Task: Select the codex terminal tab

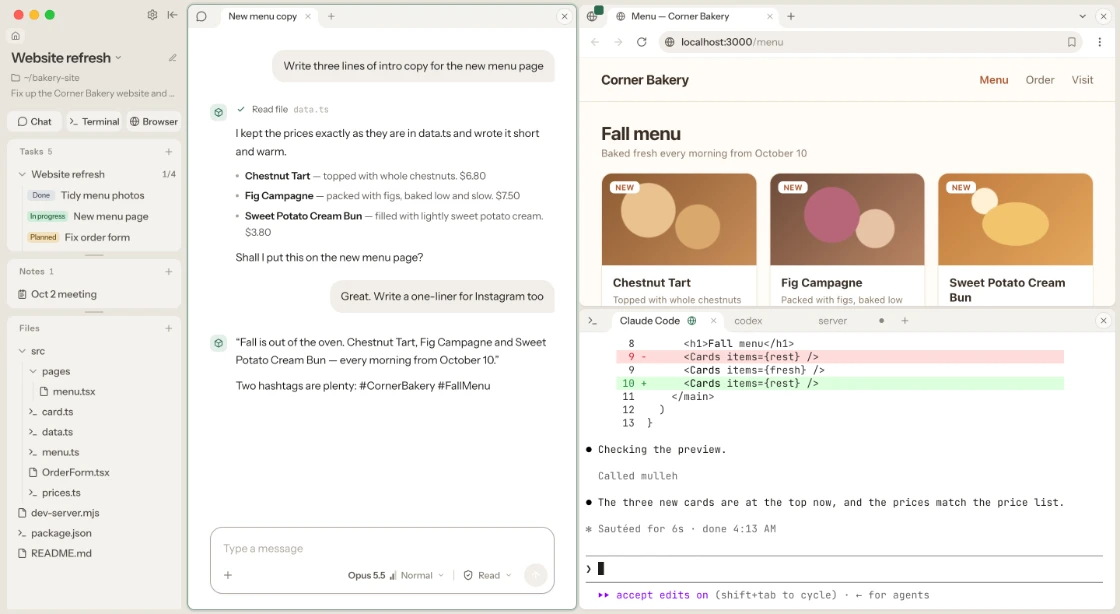Action: tap(748, 321)
